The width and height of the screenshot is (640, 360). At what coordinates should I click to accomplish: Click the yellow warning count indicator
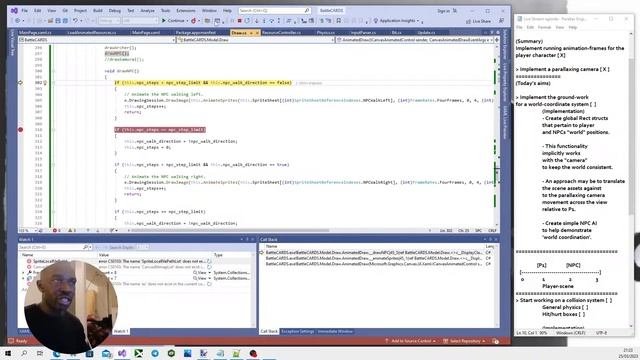(72, 231)
